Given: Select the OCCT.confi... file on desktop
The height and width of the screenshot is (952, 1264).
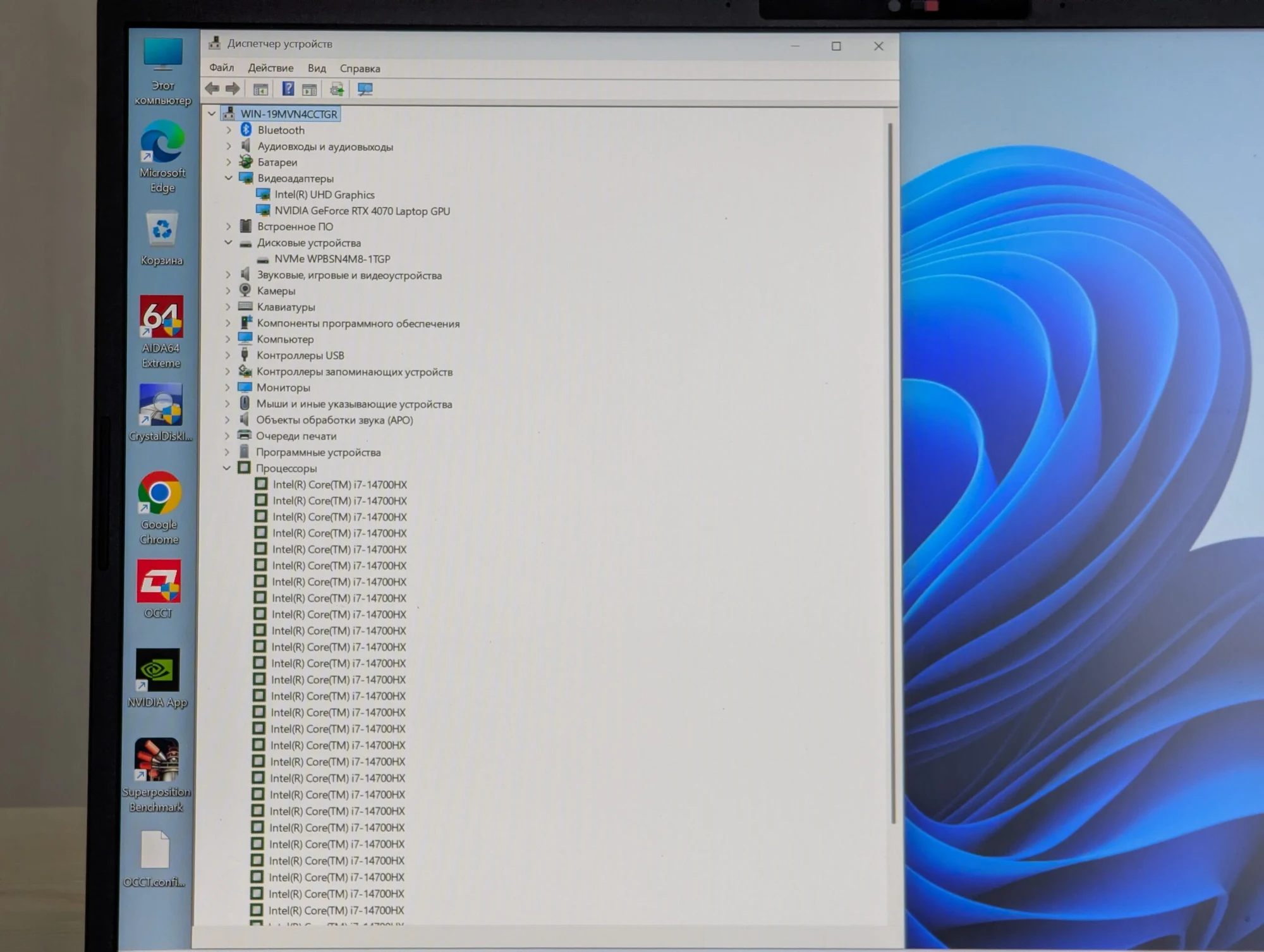Looking at the screenshot, I should pos(155,859).
